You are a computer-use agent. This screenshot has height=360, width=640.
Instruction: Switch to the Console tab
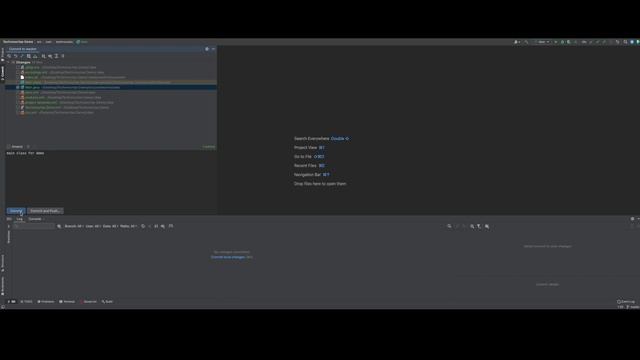click(x=35, y=219)
